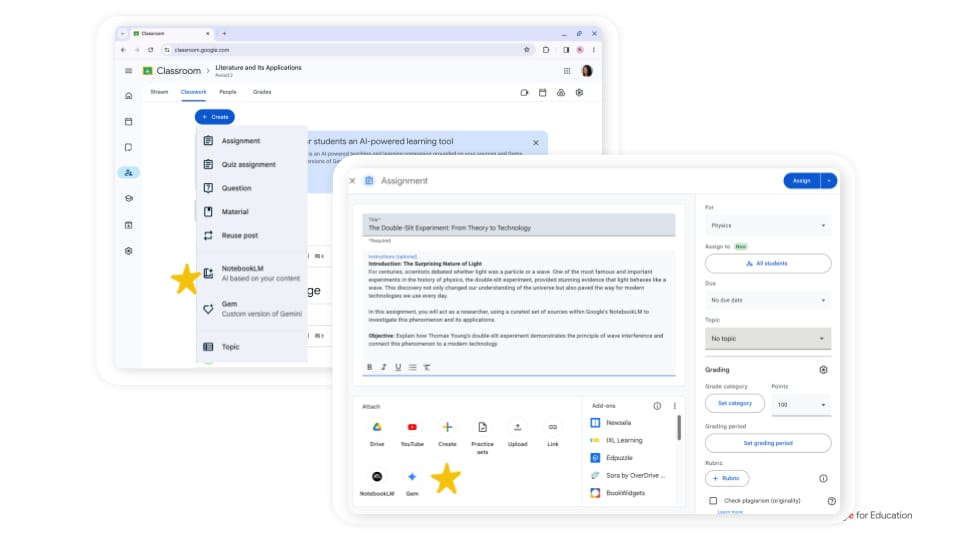Open the profile avatar in Classroom header
The image size is (960, 540).
587,71
